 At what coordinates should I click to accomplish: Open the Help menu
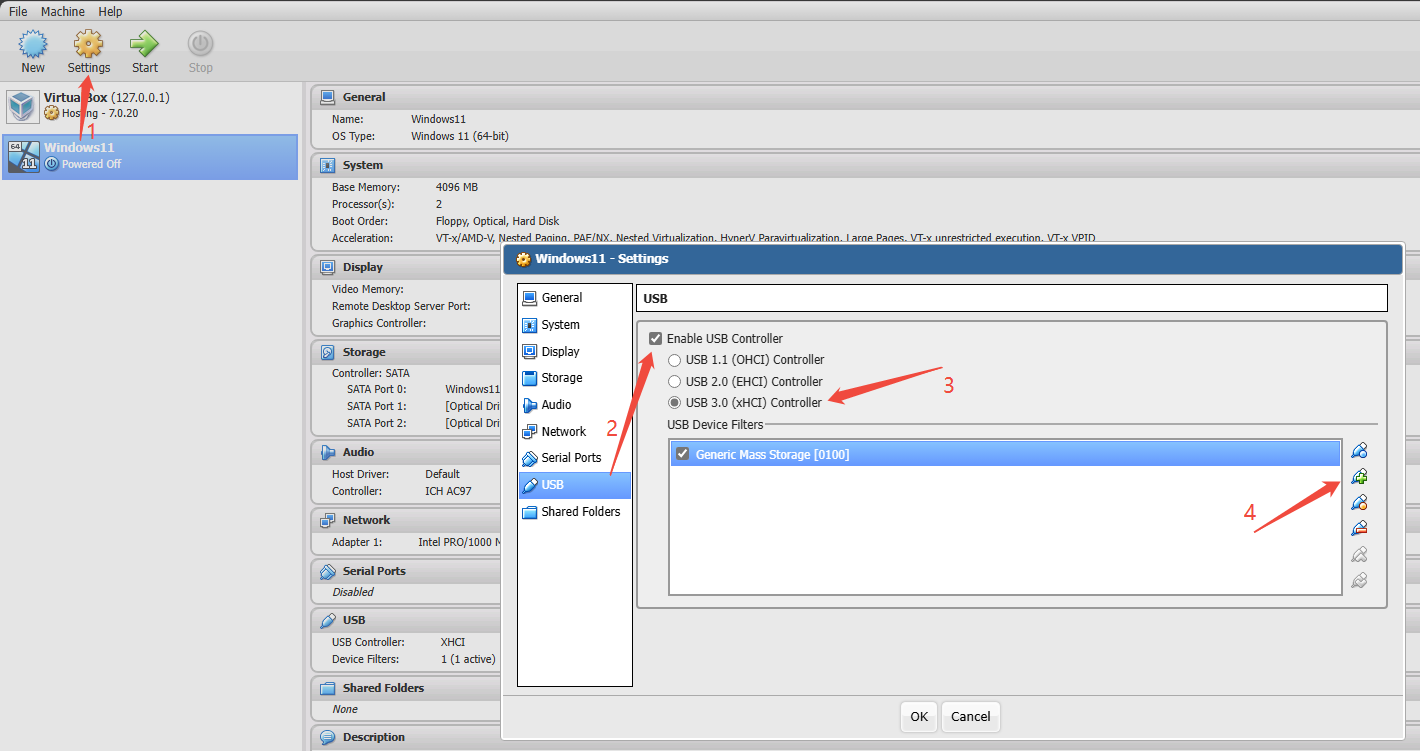point(111,11)
